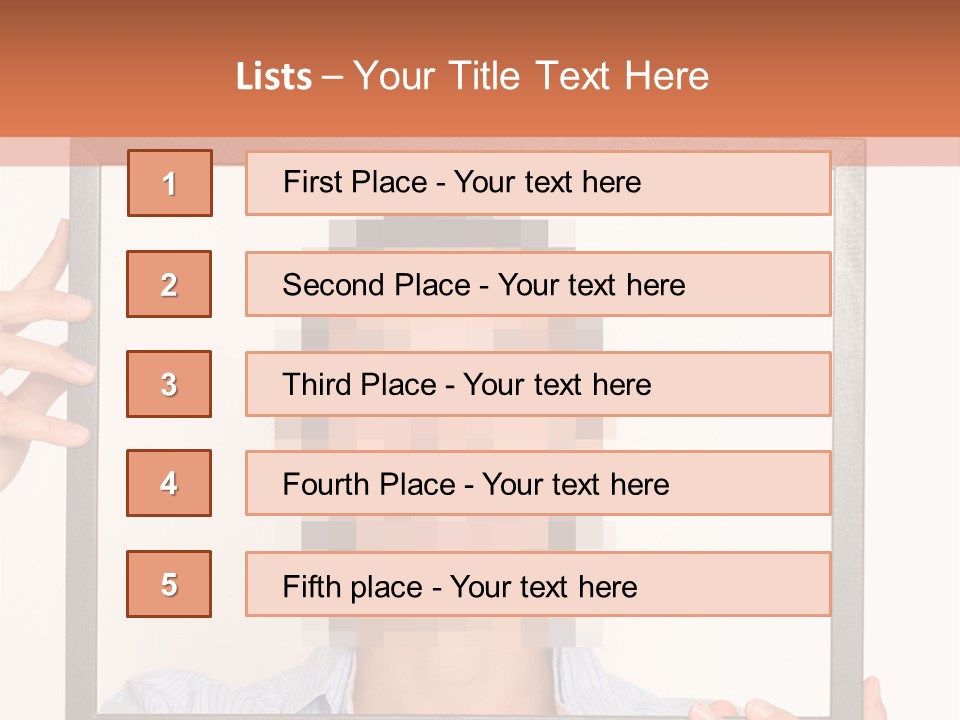Select the number 2 box
960x720 pixels.
(x=169, y=284)
